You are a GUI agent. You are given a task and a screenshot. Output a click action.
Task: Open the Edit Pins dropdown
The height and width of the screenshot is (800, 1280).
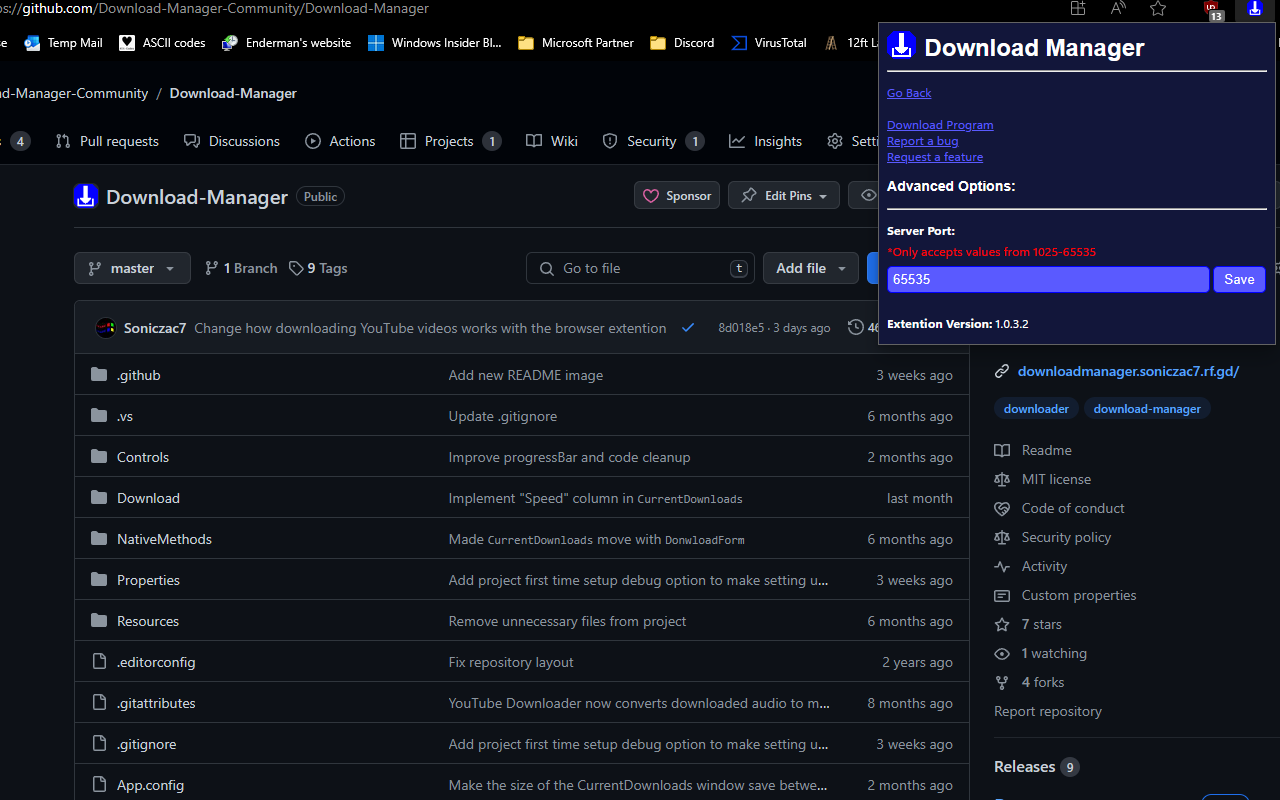[x=784, y=196]
